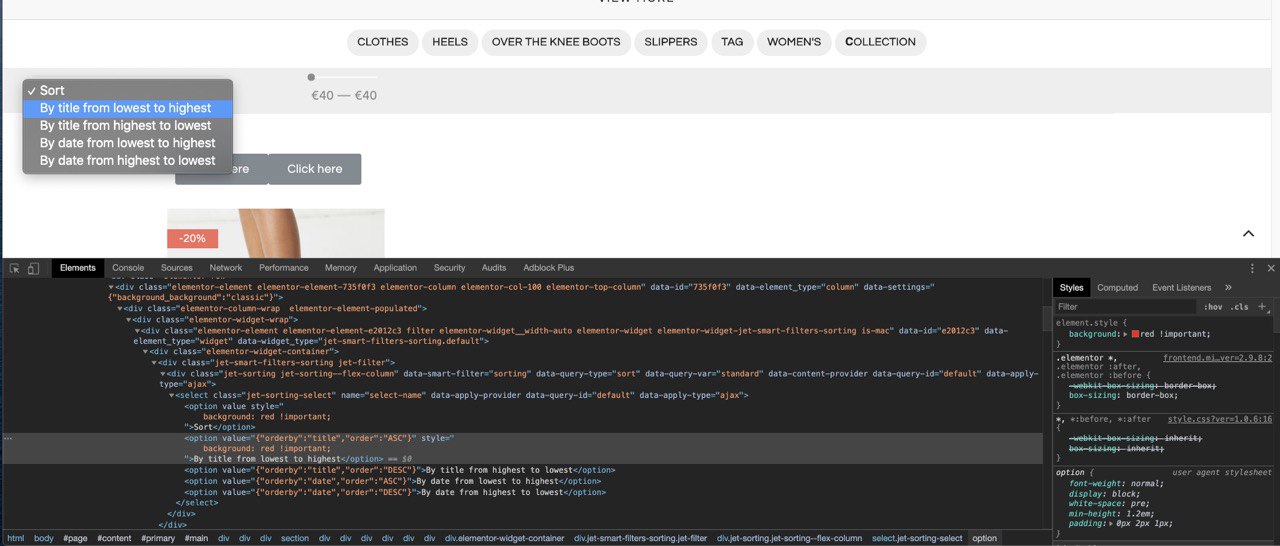Image resolution: width=1280 pixels, height=546 pixels.
Task: Open the Network tab
Action: tap(226, 268)
